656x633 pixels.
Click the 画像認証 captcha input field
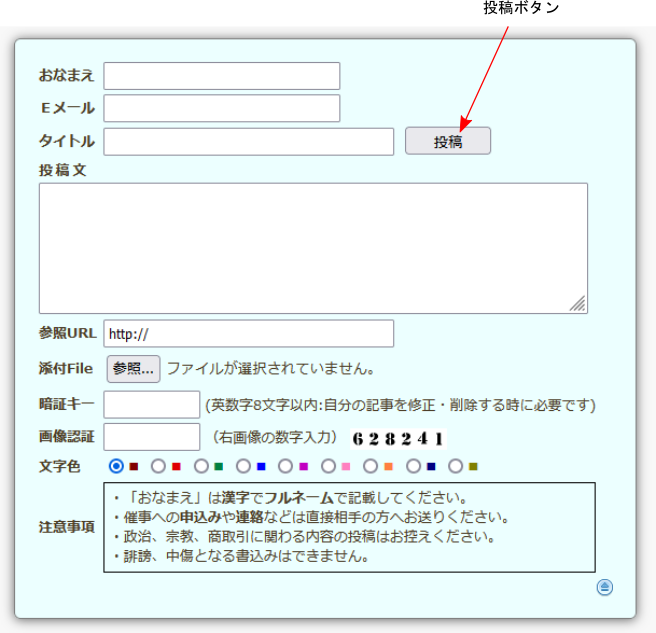click(152, 437)
